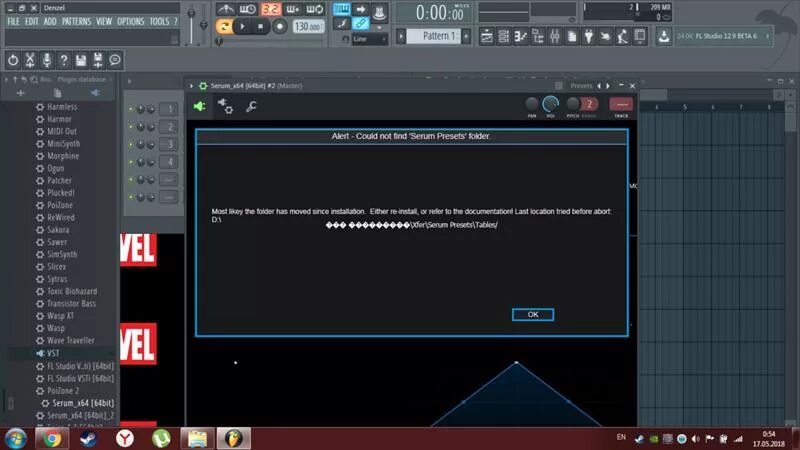Click channel 3 button in channel rack

pyautogui.click(x=169, y=144)
